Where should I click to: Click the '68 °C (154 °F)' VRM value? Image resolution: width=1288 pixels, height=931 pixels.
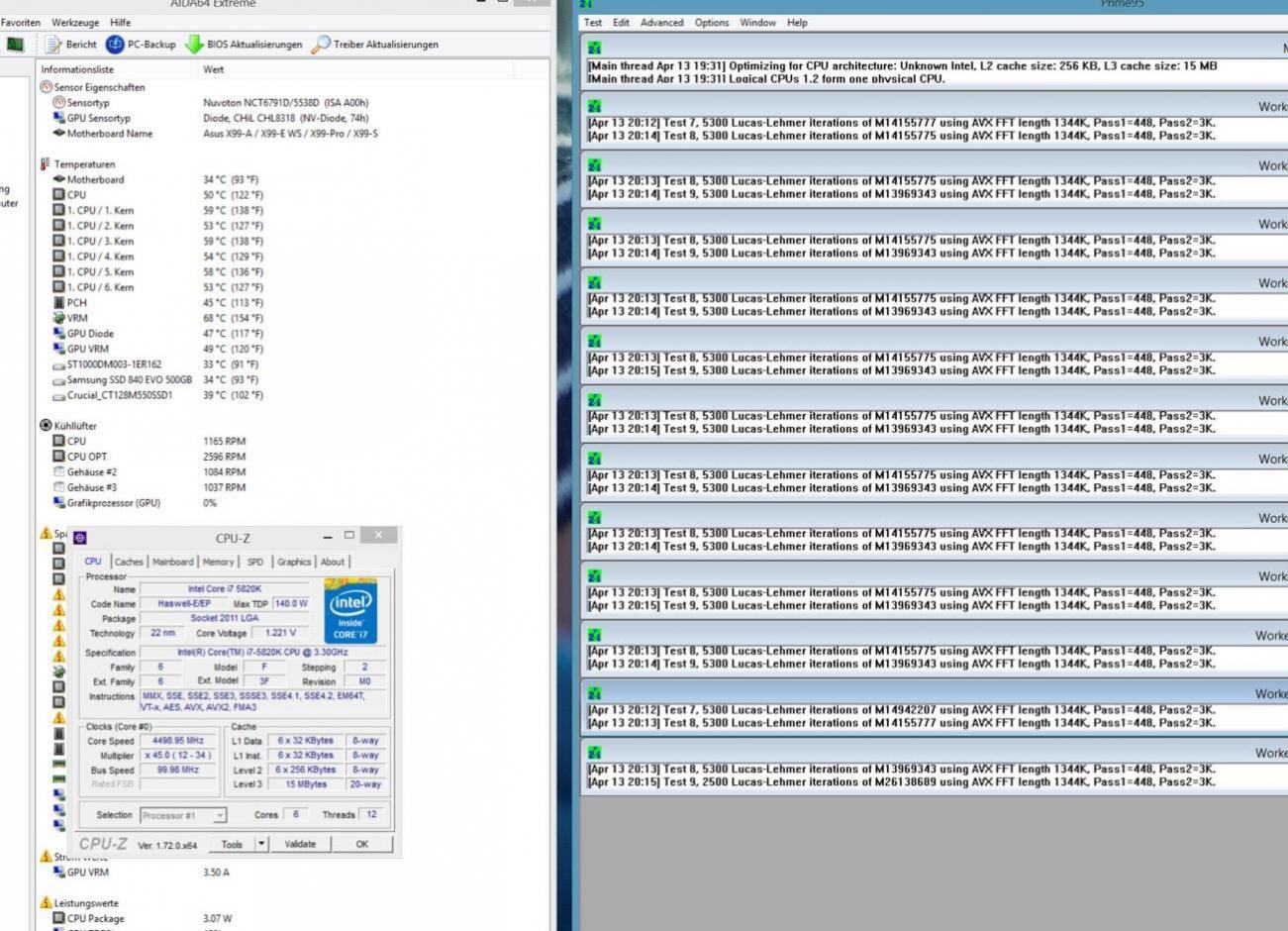[x=233, y=318]
